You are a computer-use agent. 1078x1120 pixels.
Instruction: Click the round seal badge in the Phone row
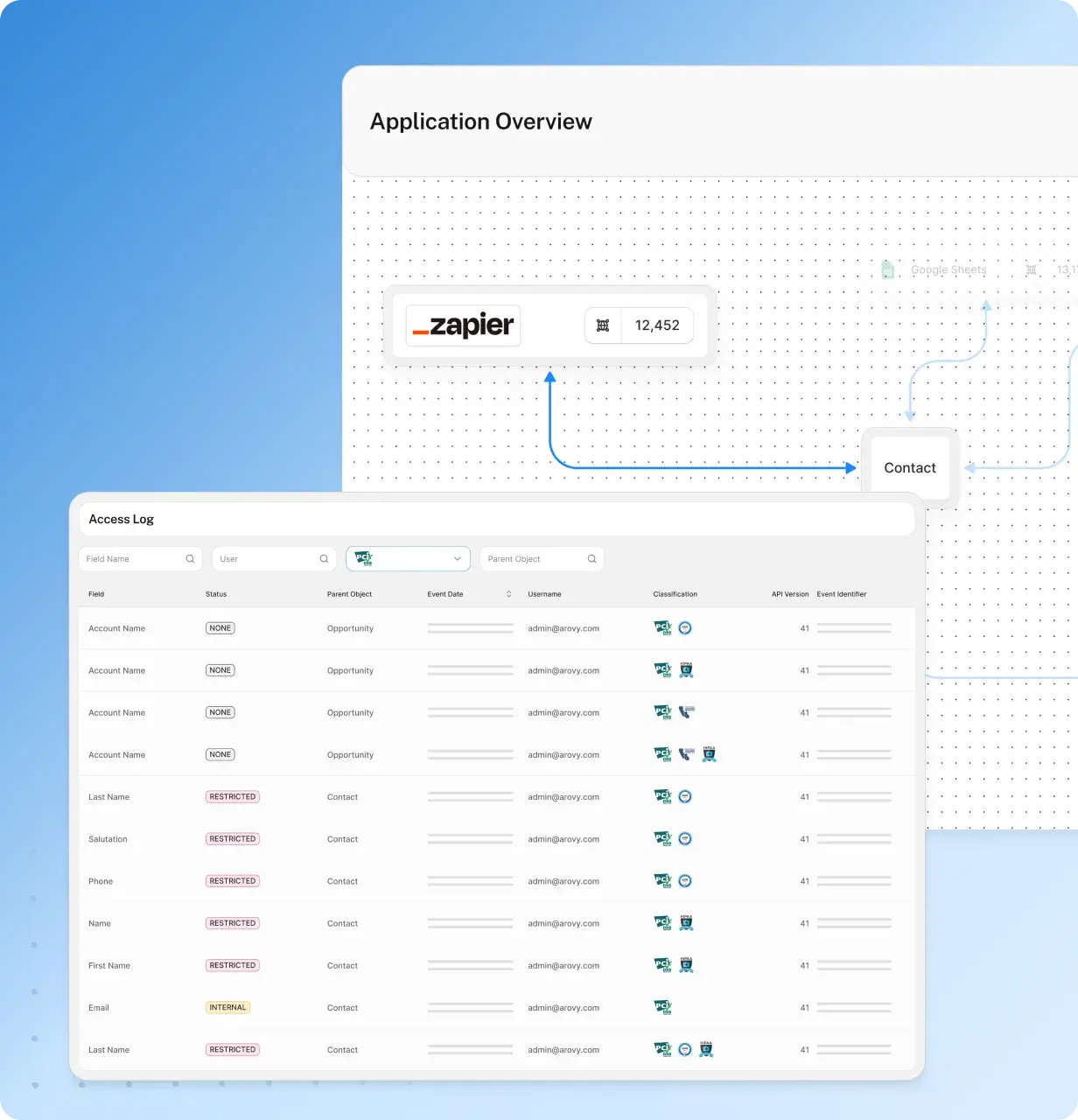(x=686, y=881)
